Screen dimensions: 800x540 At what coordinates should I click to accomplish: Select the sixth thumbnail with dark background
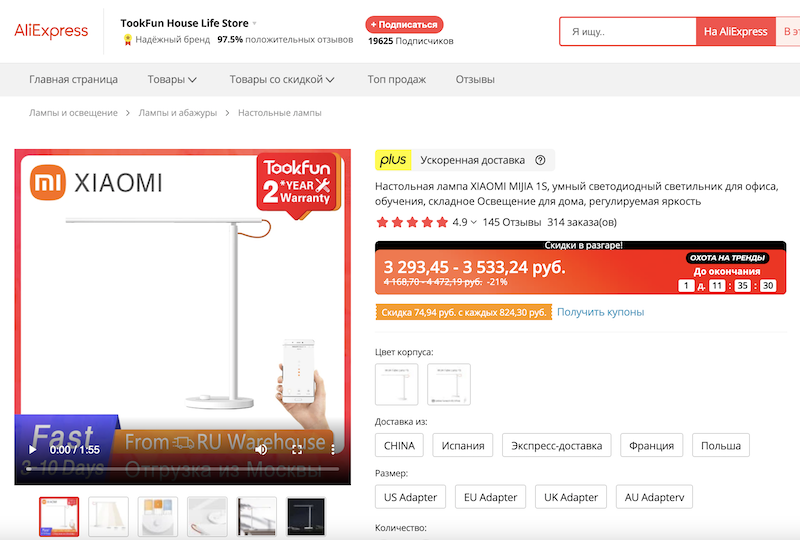[x=306, y=517]
